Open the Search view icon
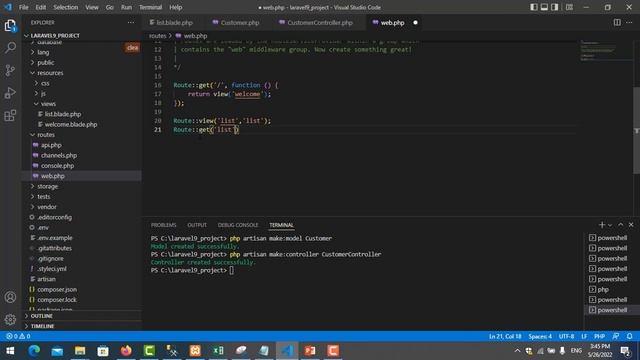Viewport: 640px width, 360px height. pos(10,48)
